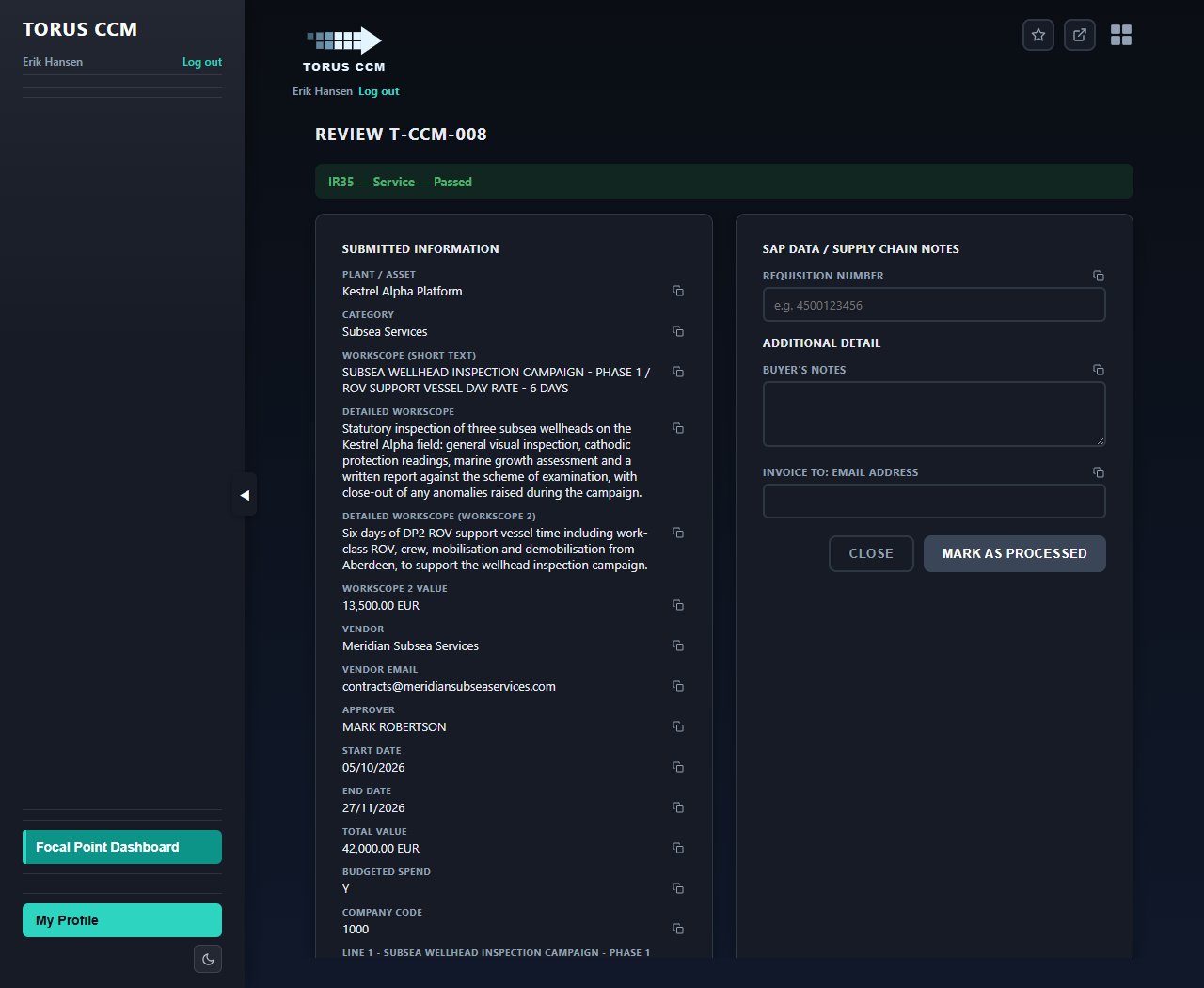Screen dimensions: 1204x988
Task: Click copy icon next to Buyer's Notes
Action: pyautogui.click(x=1098, y=370)
